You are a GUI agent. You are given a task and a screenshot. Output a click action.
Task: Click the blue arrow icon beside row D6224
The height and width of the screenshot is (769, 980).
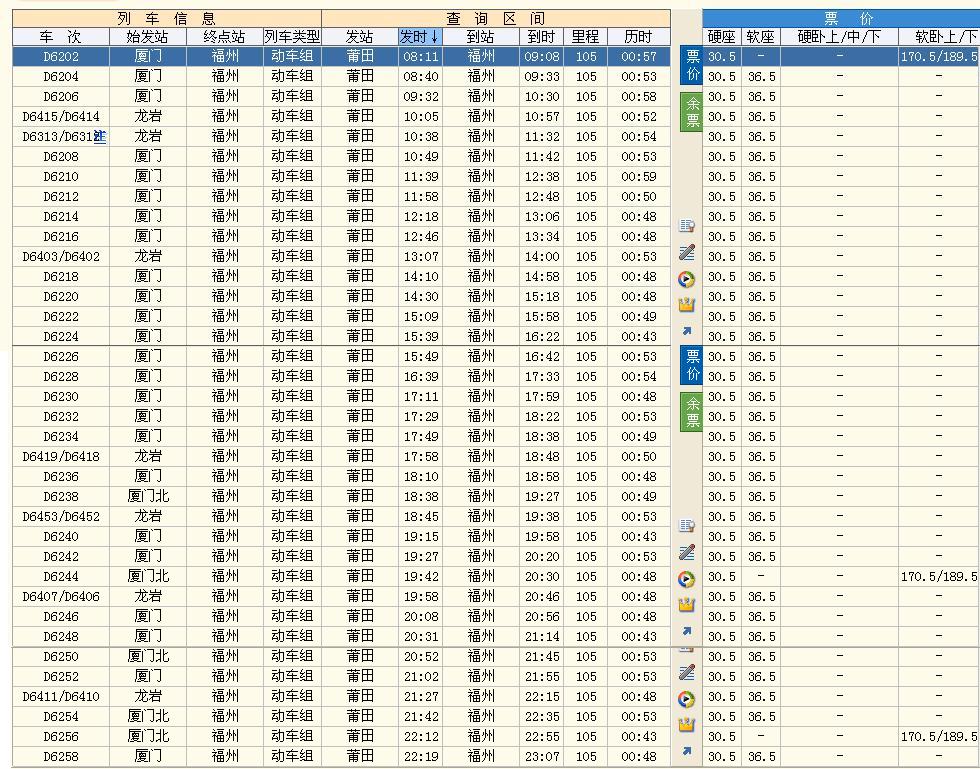pos(686,331)
